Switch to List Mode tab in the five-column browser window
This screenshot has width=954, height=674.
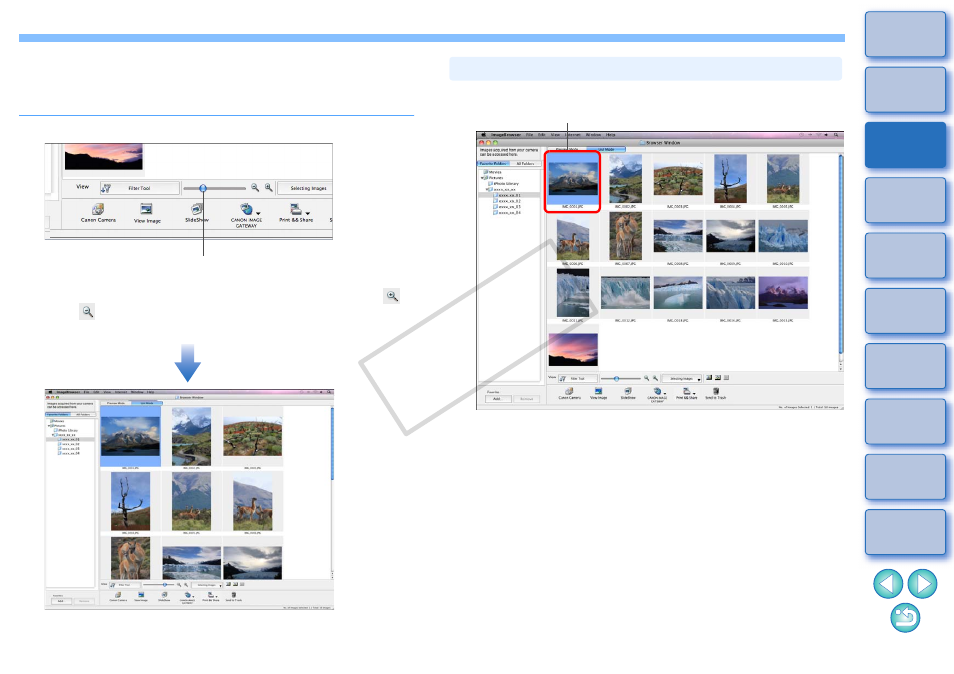[x=606, y=149]
